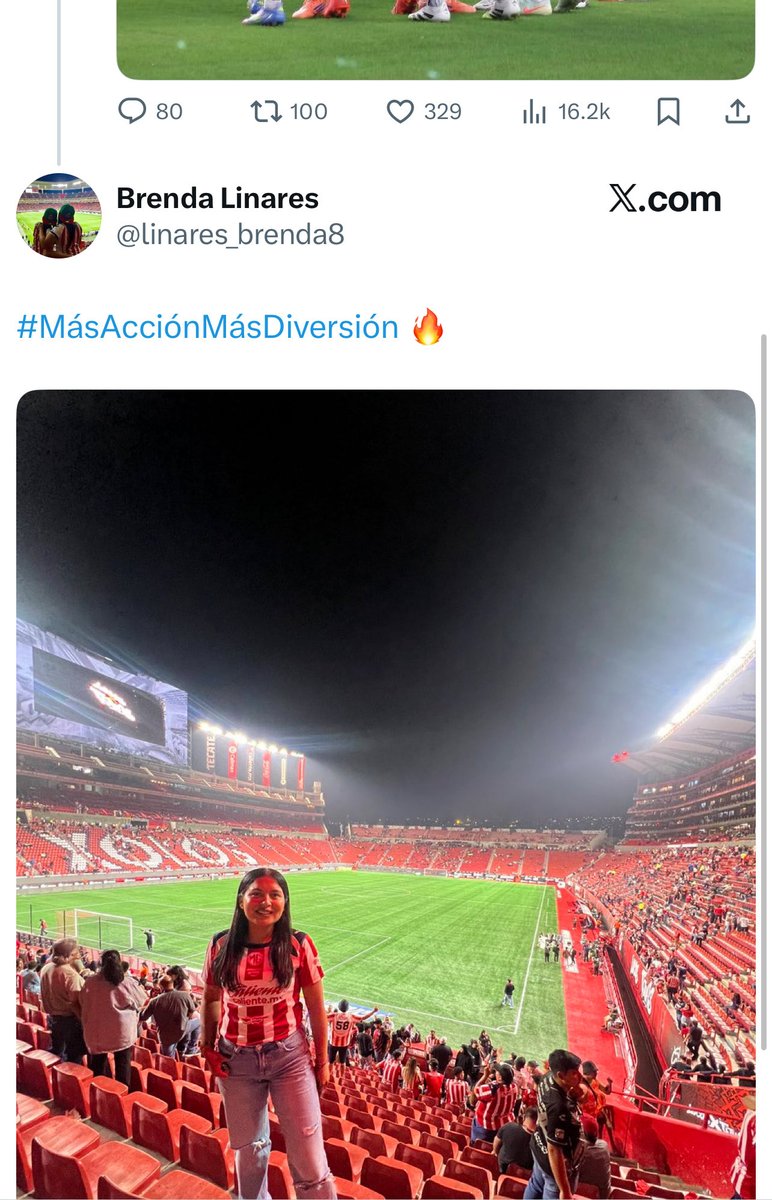The image size is (772, 1200).
Task: Open the stadium photo attachment
Action: pos(386,794)
